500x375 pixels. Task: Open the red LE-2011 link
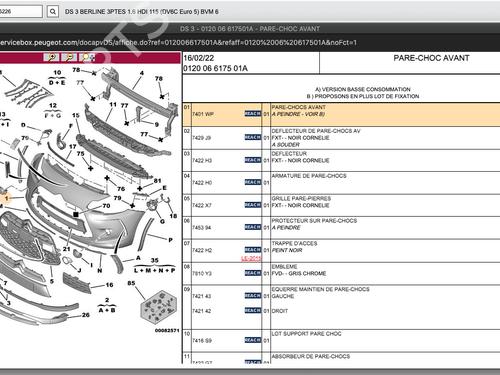tap(251, 258)
